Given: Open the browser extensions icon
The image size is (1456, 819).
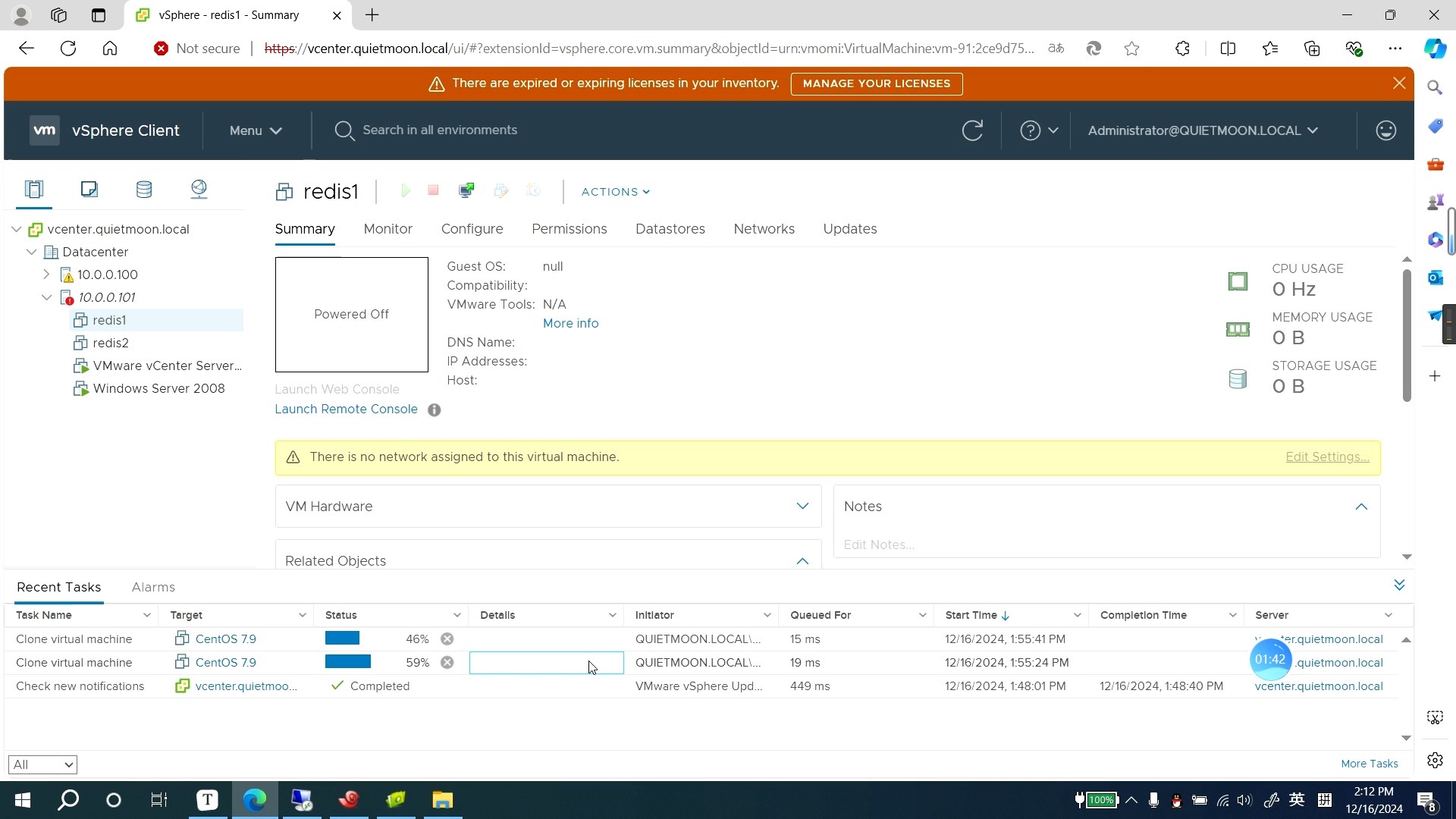Looking at the screenshot, I should click(x=1182, y=49).
